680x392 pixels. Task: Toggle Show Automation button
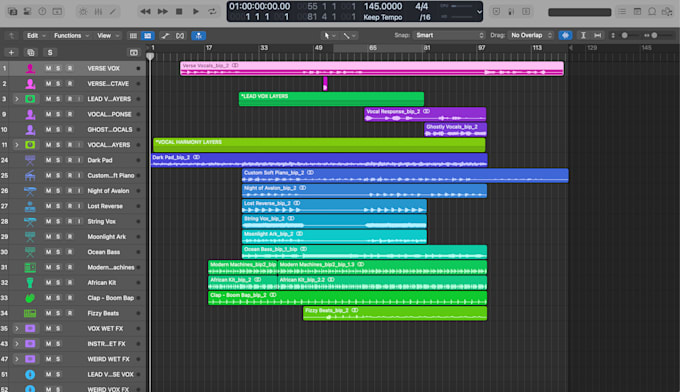[x=165, y=36]
